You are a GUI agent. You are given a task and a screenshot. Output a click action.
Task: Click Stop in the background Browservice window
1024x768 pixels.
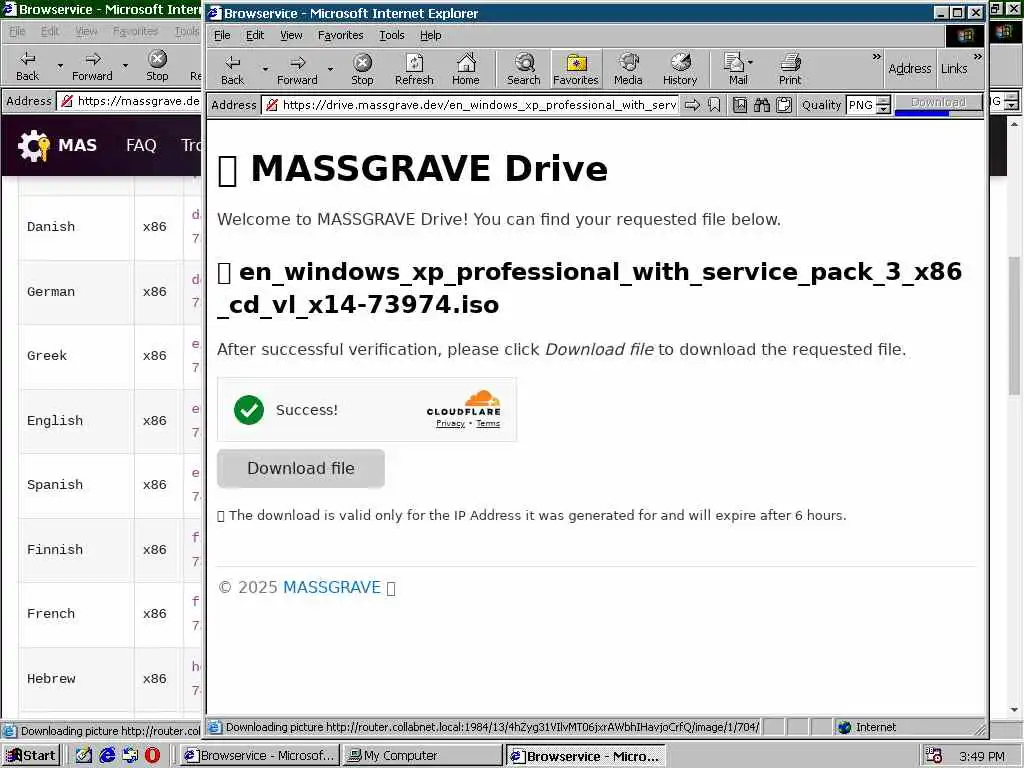[157, 66]
